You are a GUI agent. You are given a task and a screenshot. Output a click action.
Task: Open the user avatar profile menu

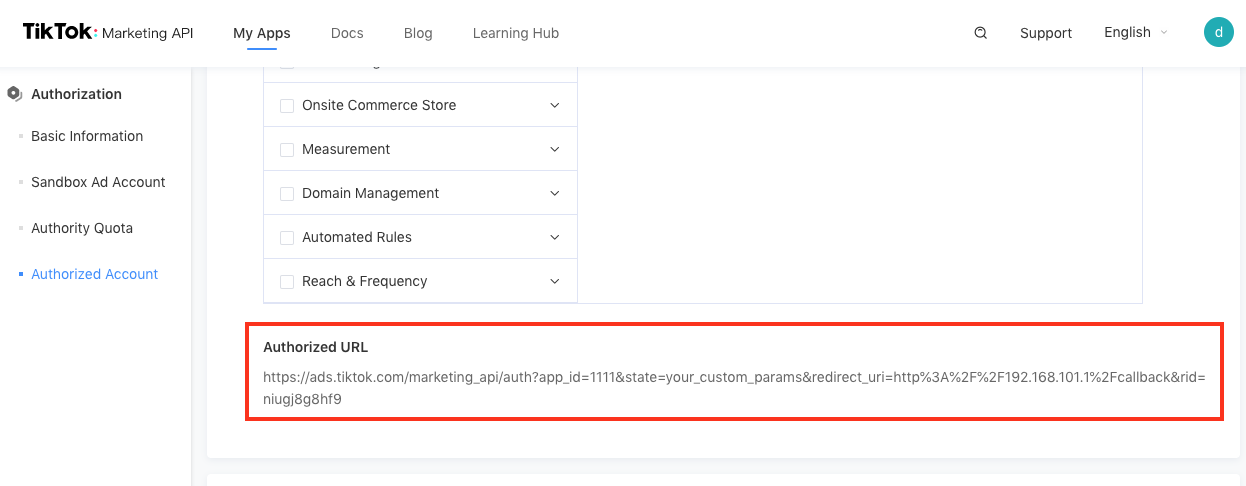tap(1218, 32)
